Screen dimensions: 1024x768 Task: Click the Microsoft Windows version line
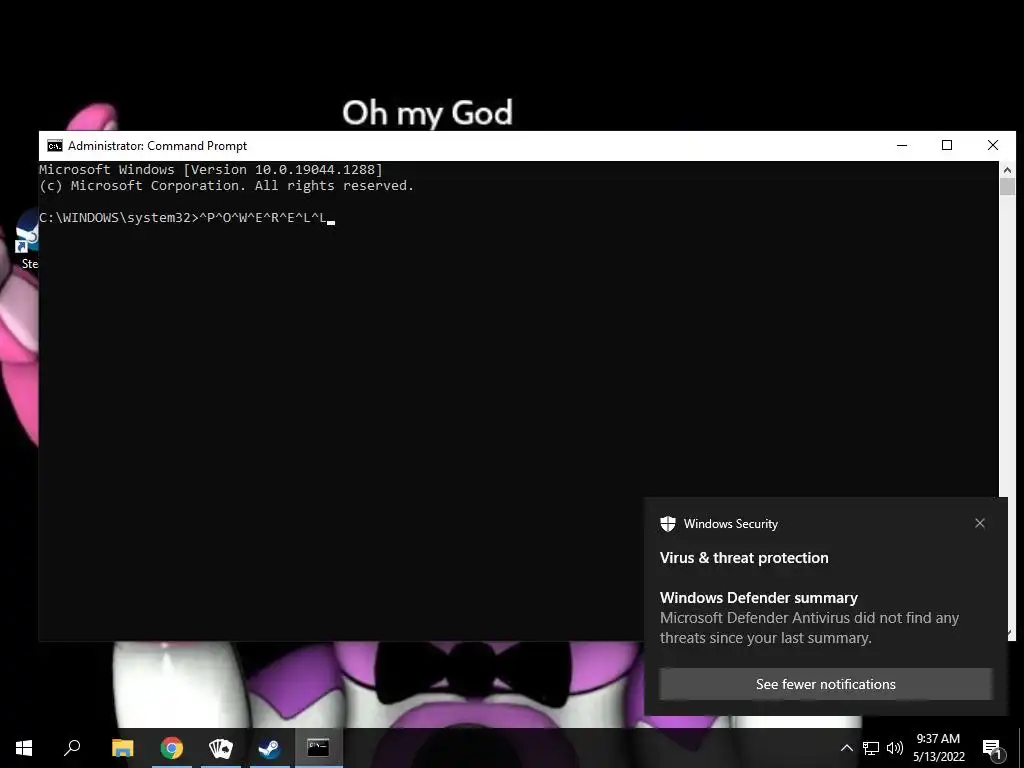211,169
